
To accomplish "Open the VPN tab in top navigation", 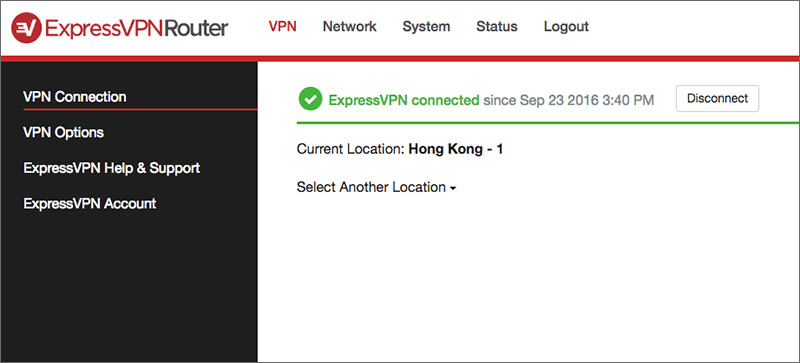I will [283, 27].
